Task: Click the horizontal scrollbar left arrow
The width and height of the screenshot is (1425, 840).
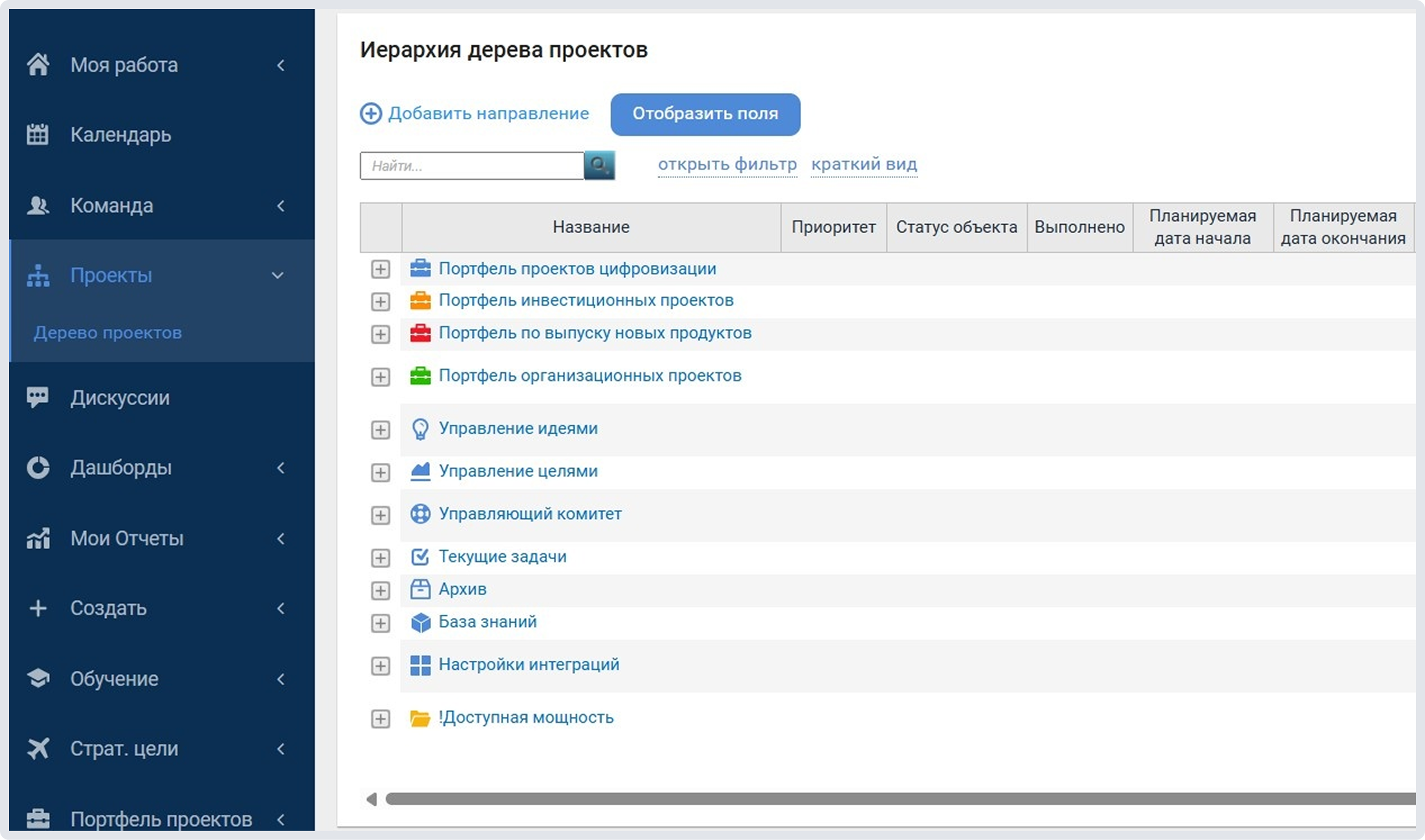Action: (372, 799)
